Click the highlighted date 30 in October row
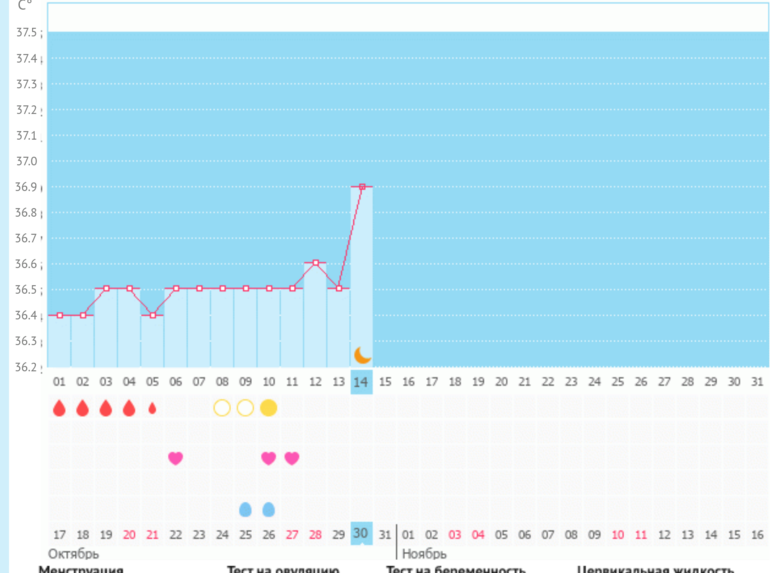This screenshot has width=770, height=573. click(362, 534)
